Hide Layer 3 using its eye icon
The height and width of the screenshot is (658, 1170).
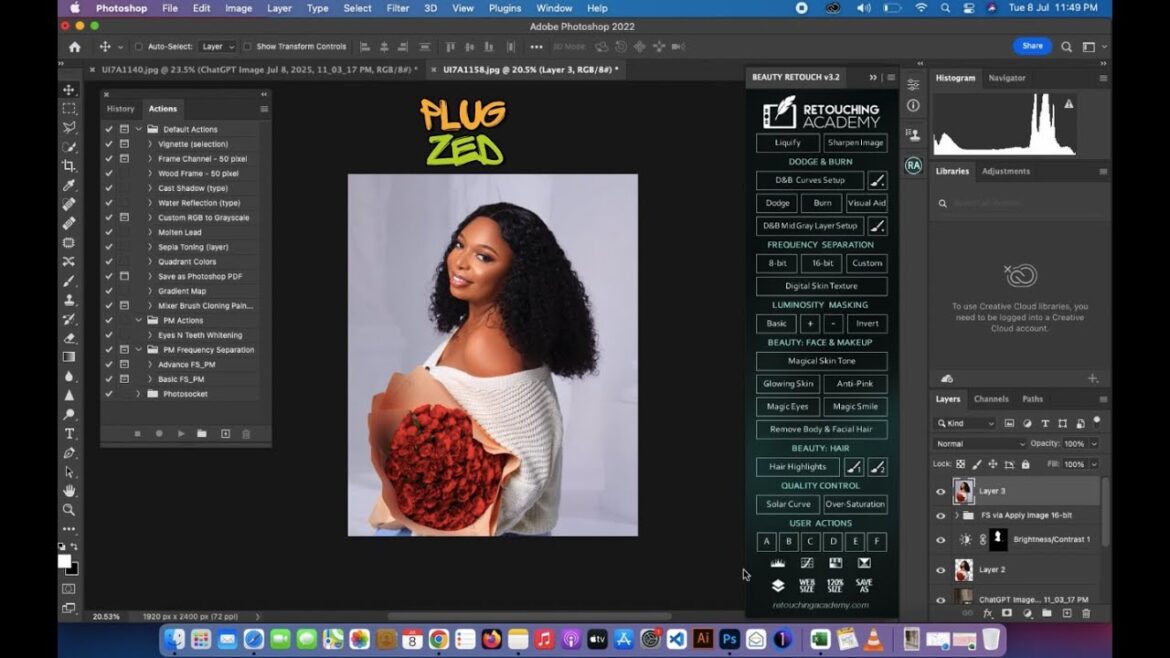tap(940, 492)
